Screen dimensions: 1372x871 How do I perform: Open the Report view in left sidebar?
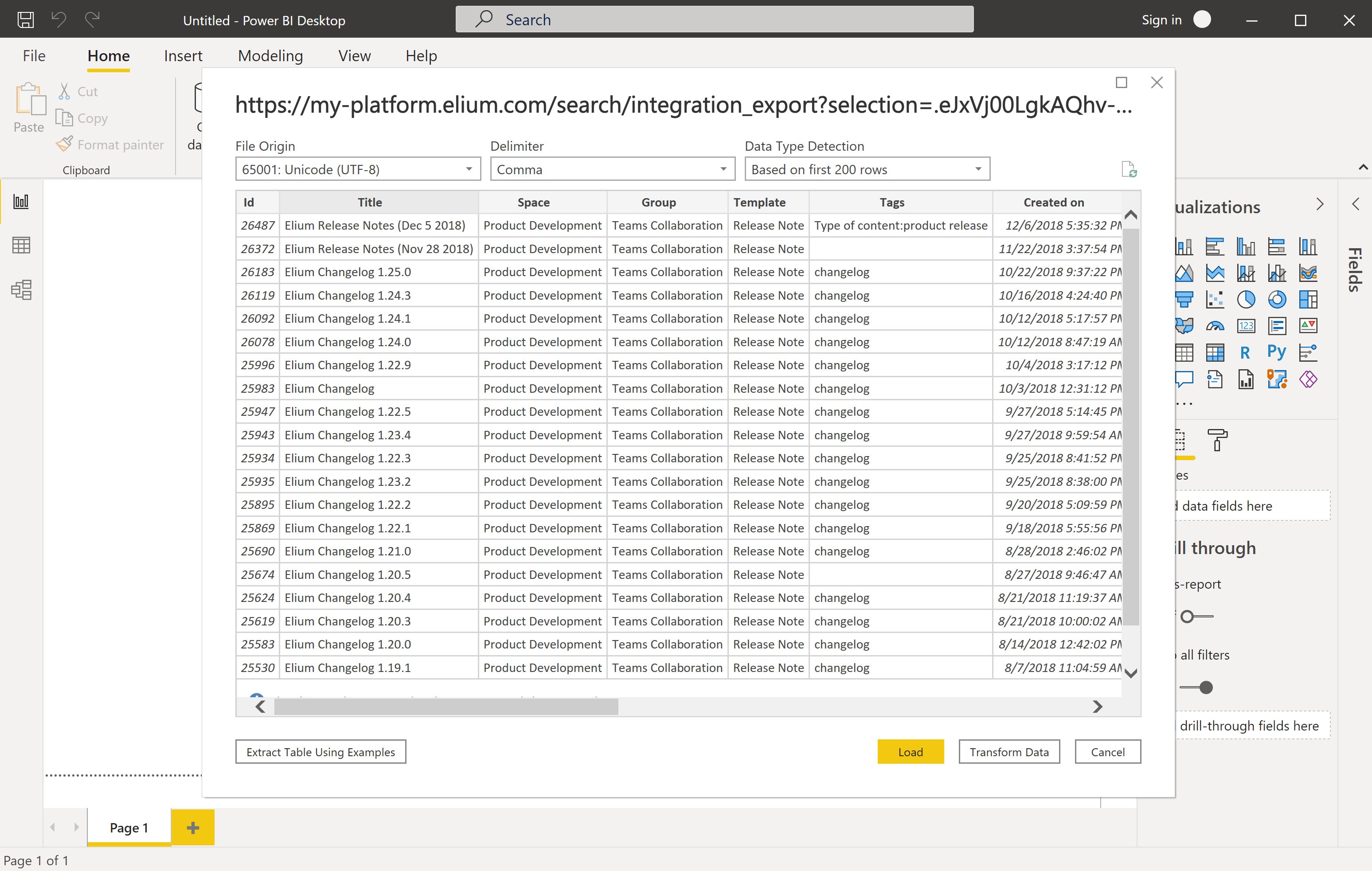tap(21, 201)
